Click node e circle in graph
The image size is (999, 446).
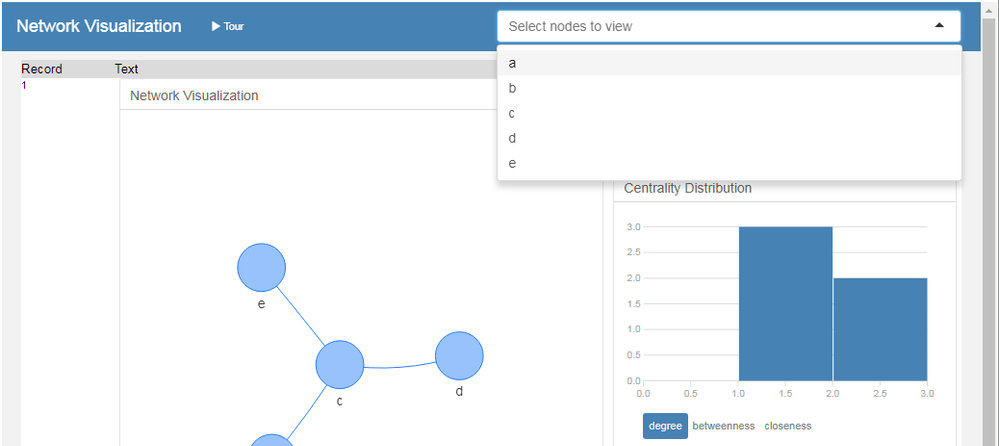[261, 267]
